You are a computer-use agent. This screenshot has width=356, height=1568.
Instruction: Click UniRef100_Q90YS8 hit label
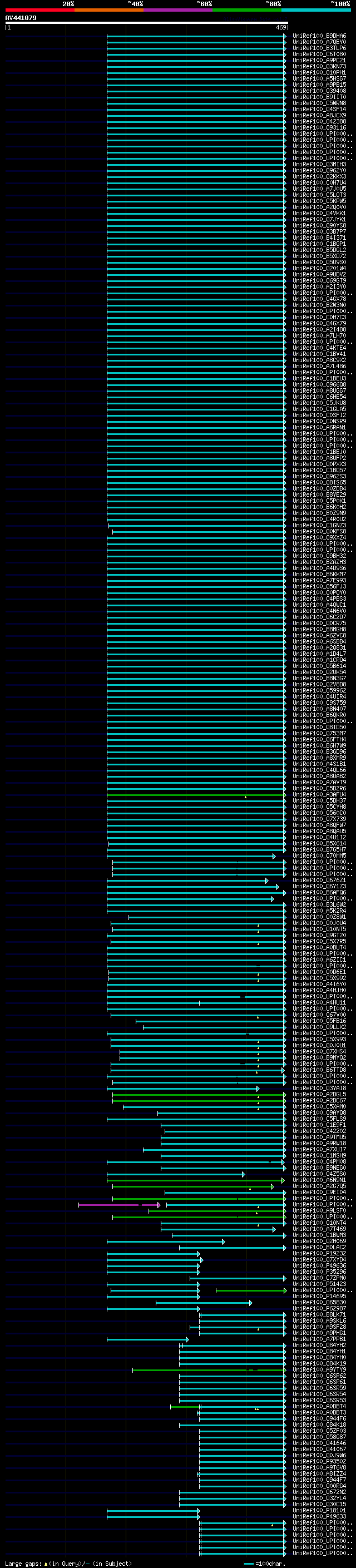click(x=319, y=225)
